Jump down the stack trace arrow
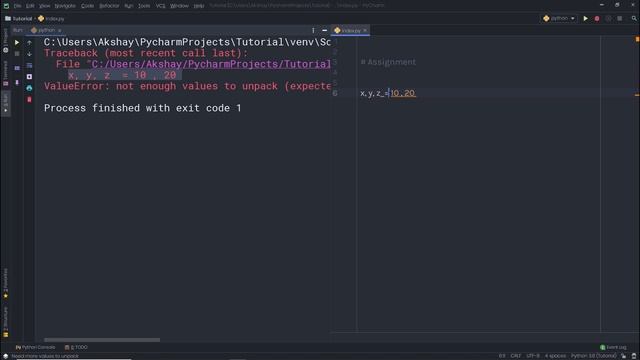Viewport: 640px width, 360px height. [29, 54]
